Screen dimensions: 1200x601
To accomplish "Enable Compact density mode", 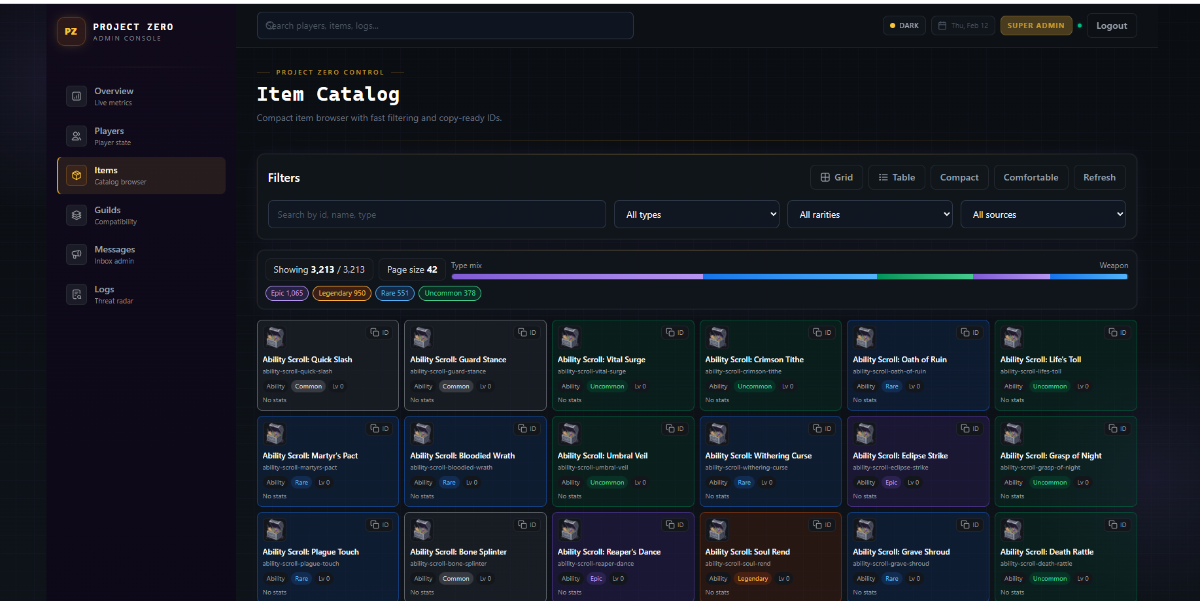I will coord(959,178).
